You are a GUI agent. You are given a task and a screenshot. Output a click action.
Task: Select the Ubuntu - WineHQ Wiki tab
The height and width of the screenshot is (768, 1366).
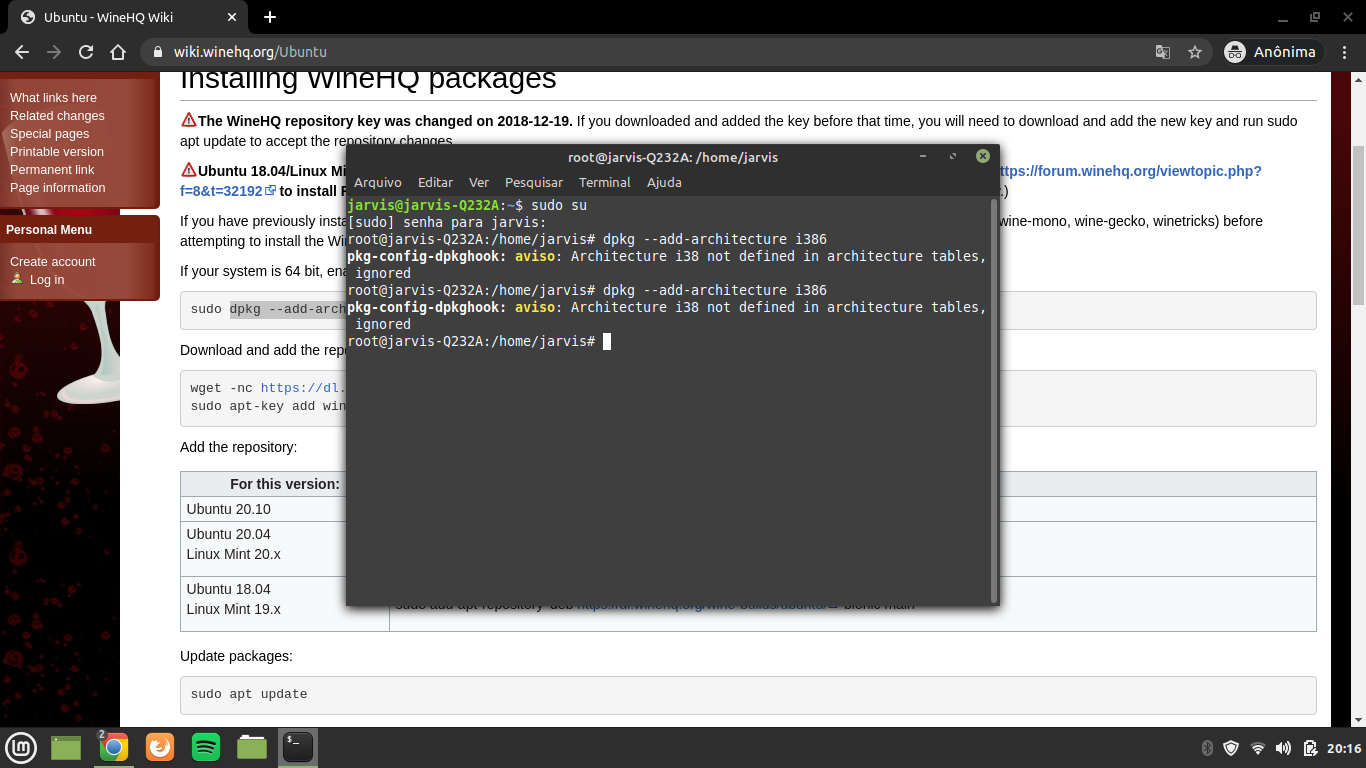128,17
